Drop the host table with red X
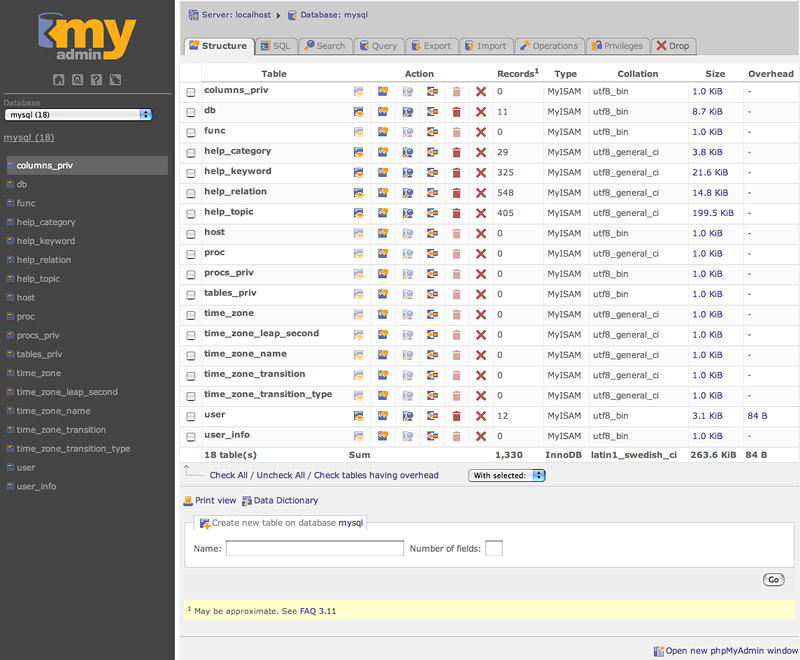This screenshot has width=800, height=660. point(481,234)
